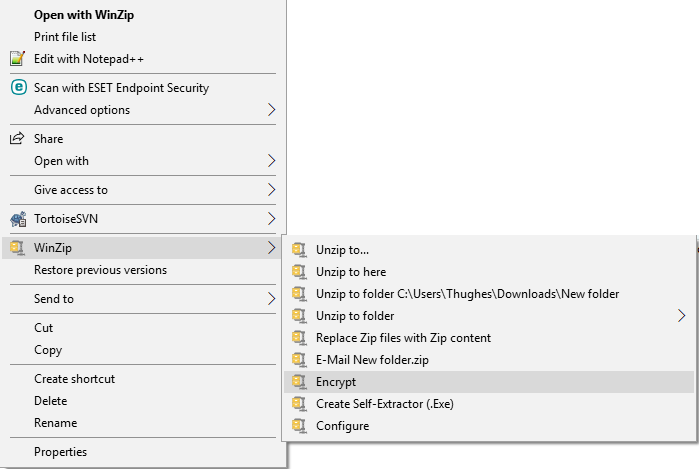Select Encrypt from the WinZip submenu
699x469 pixels.
336,382
